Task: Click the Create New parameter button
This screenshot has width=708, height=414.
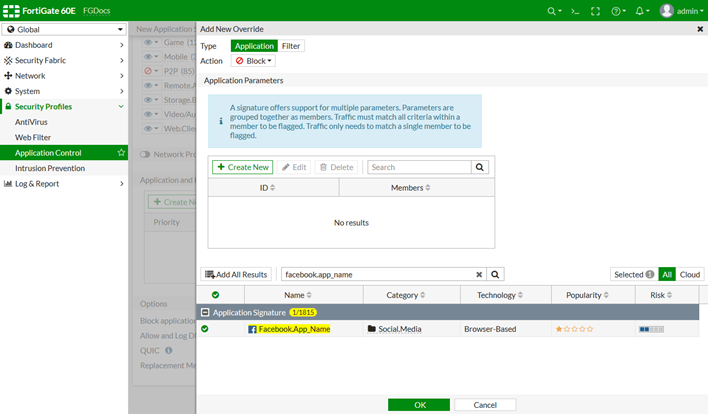Action: tap(242, 168)
